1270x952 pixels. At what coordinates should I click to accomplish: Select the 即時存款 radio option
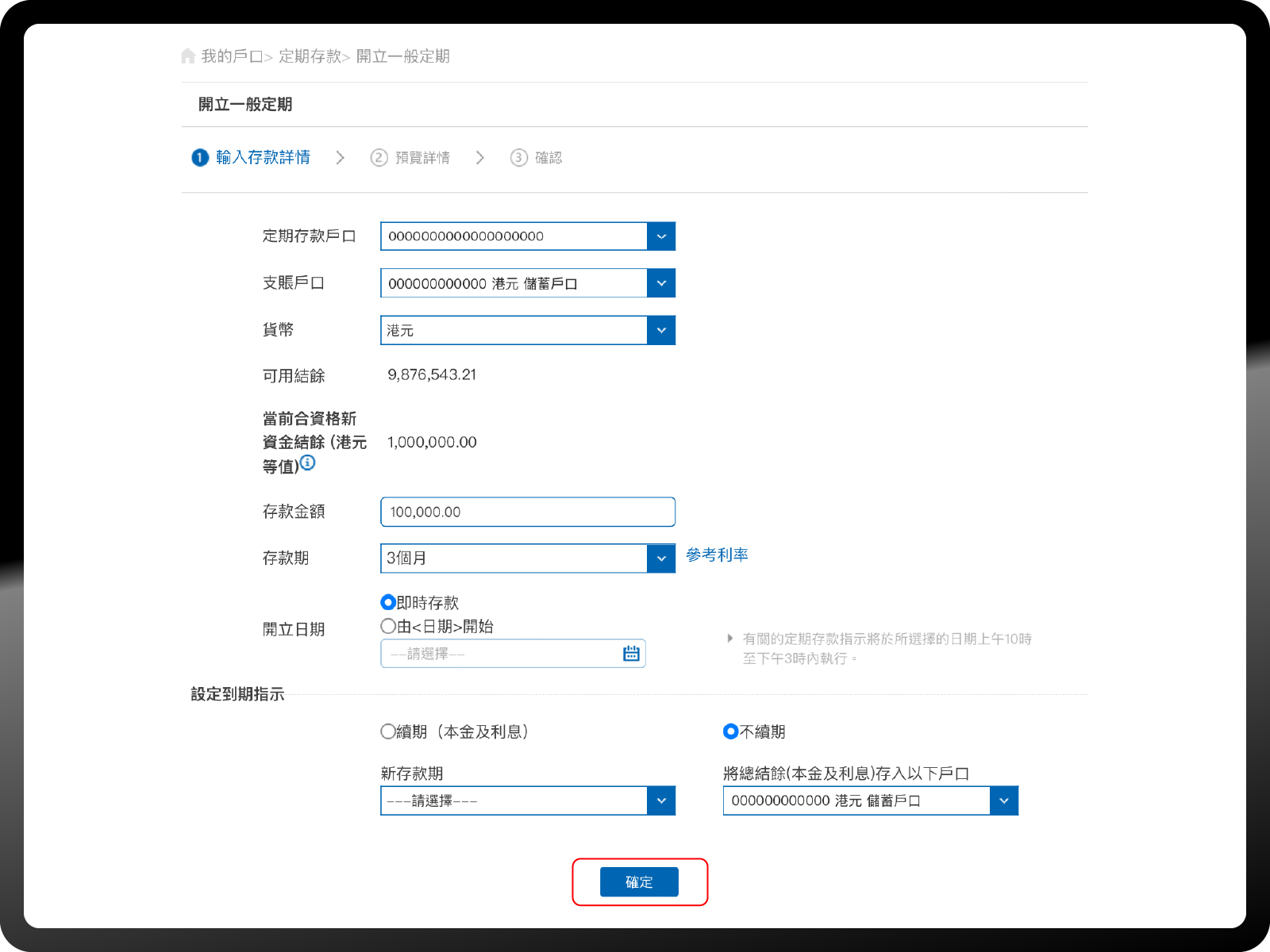388,603
